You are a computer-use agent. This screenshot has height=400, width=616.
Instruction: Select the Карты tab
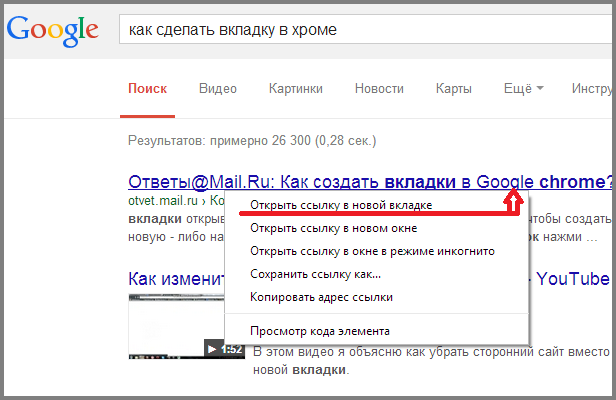453,88
